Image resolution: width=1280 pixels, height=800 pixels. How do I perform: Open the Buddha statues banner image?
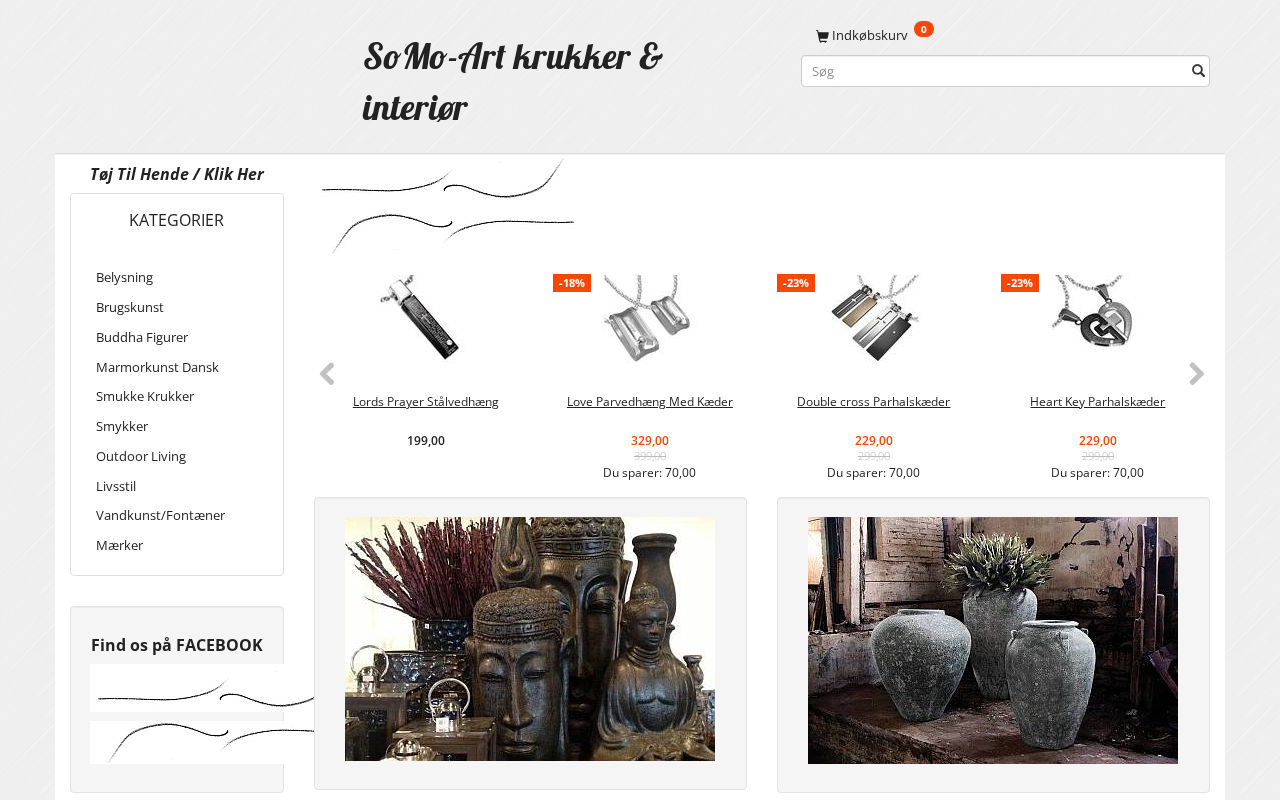coord(530,639)
